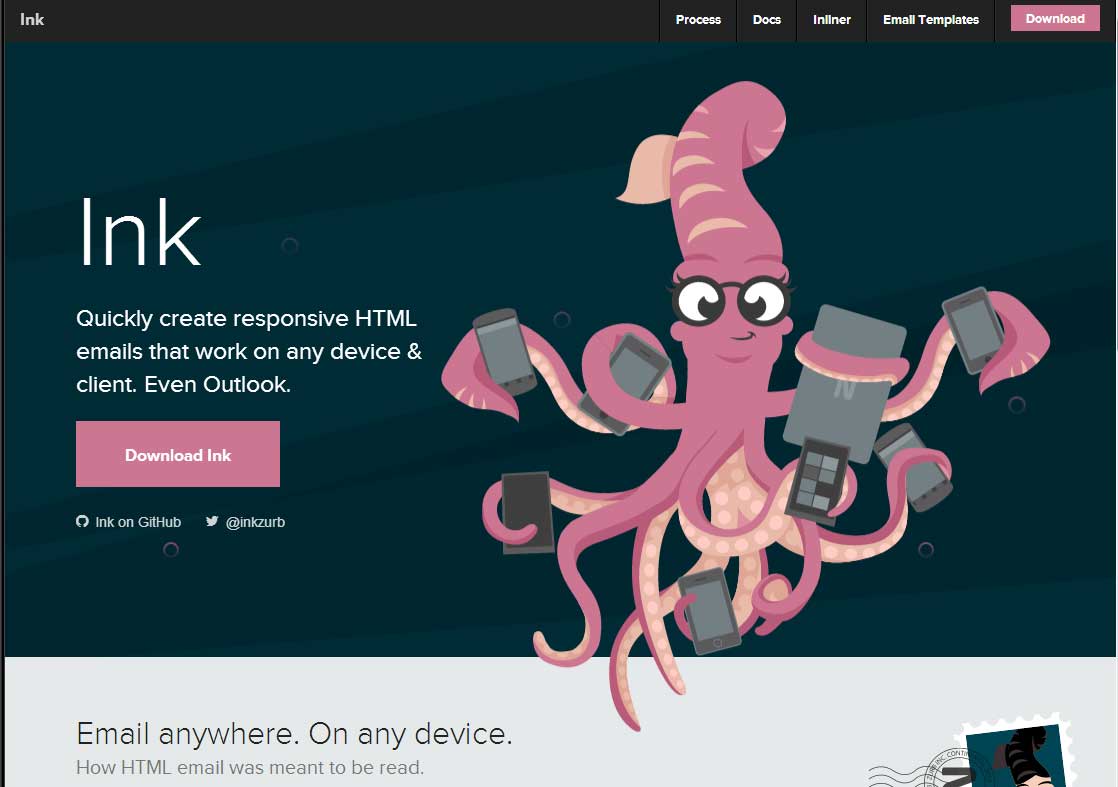1118x787 pixels.
Task: Open the Docs navigation item
Action: [x=767, y=20]
